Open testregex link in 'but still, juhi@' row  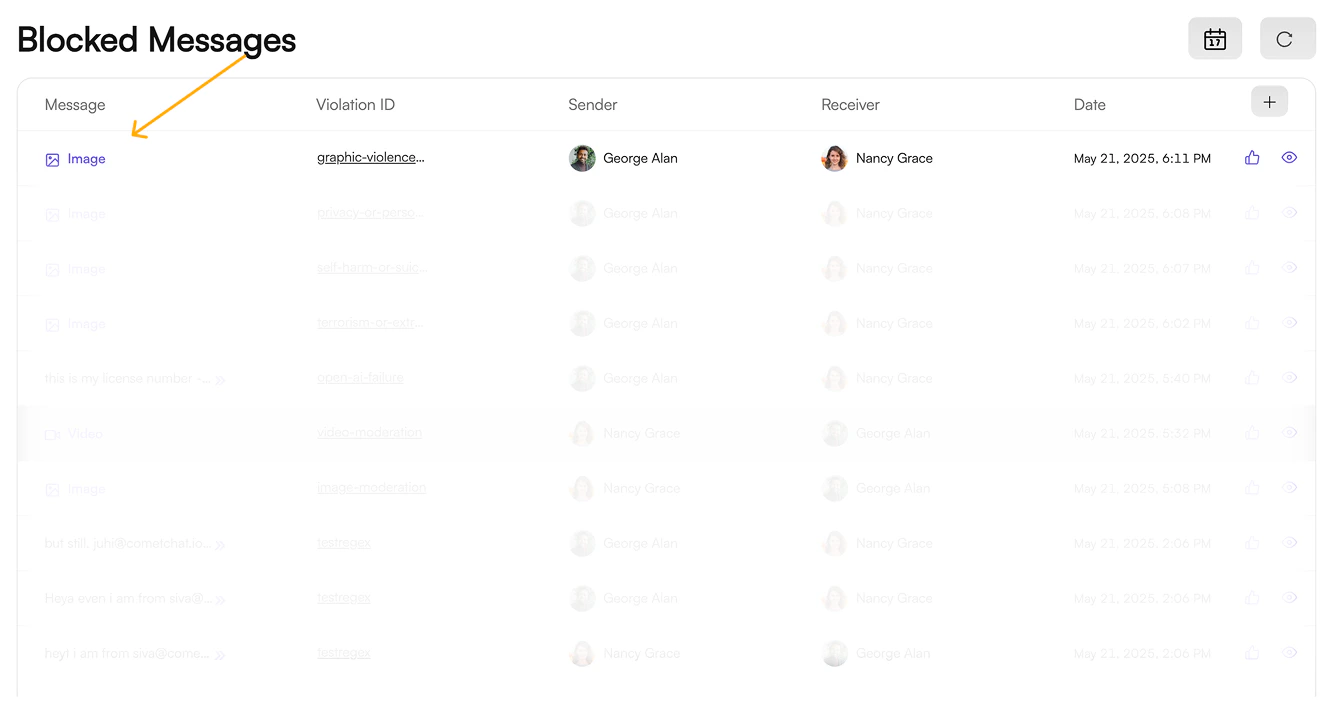(x=344, y=543)
